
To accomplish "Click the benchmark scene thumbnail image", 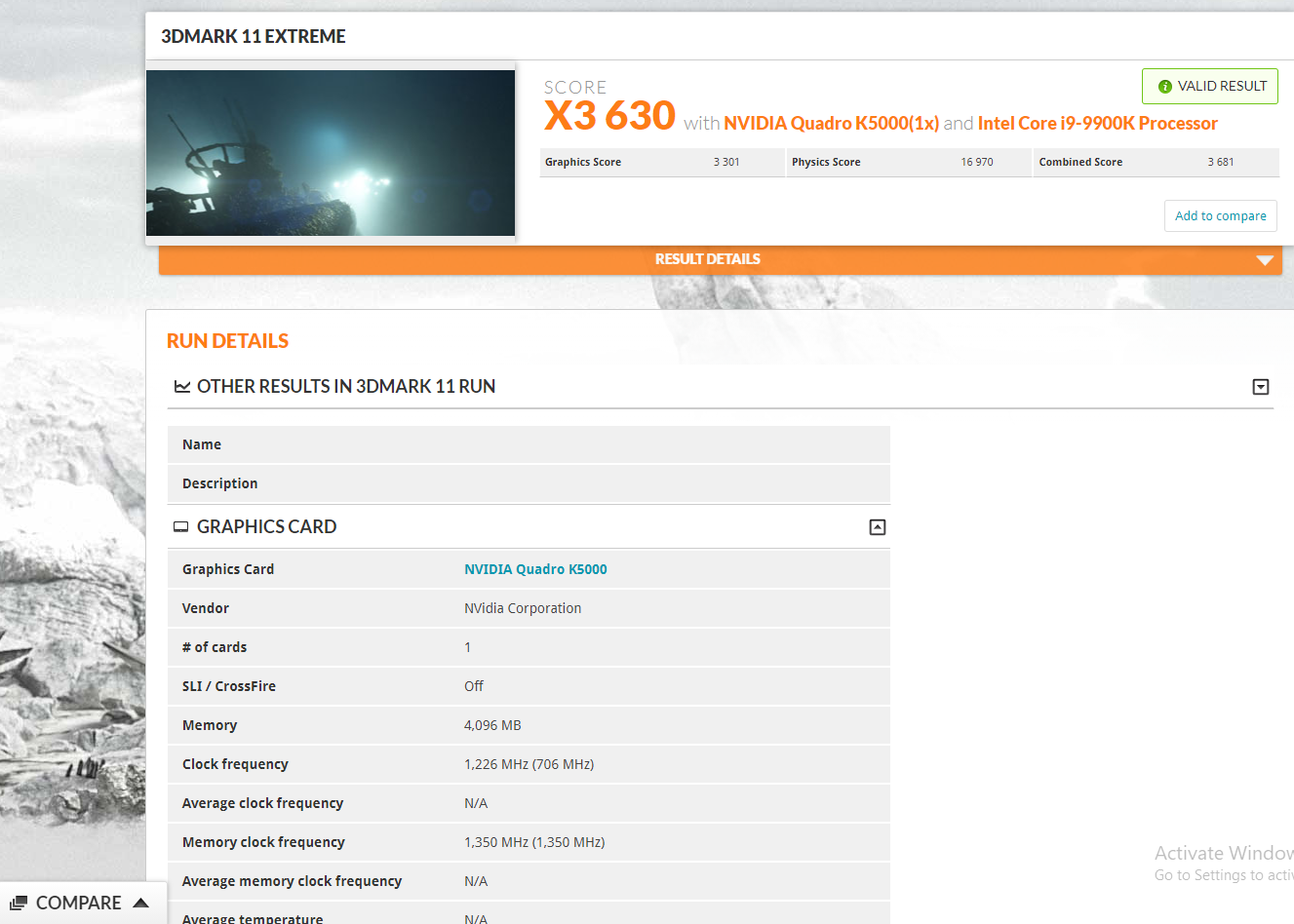I will pyautogui.click(x=331, y=153).
